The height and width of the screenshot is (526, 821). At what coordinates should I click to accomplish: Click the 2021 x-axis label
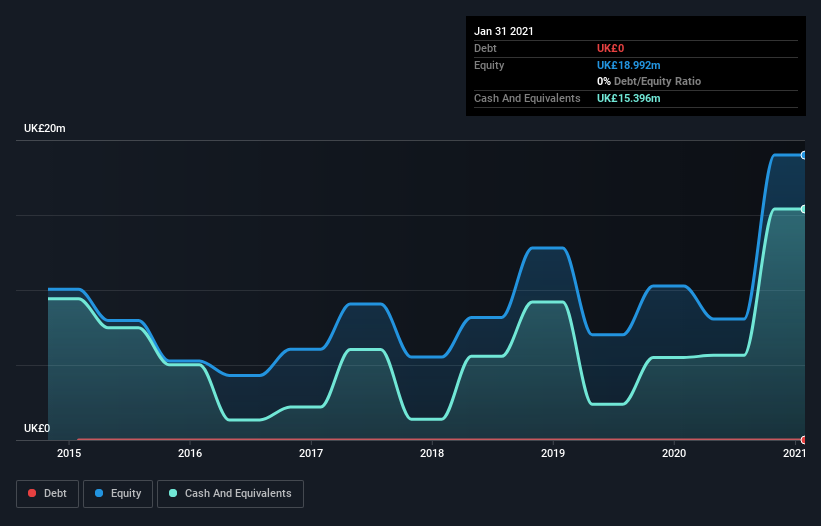click(x=794, y=453)
